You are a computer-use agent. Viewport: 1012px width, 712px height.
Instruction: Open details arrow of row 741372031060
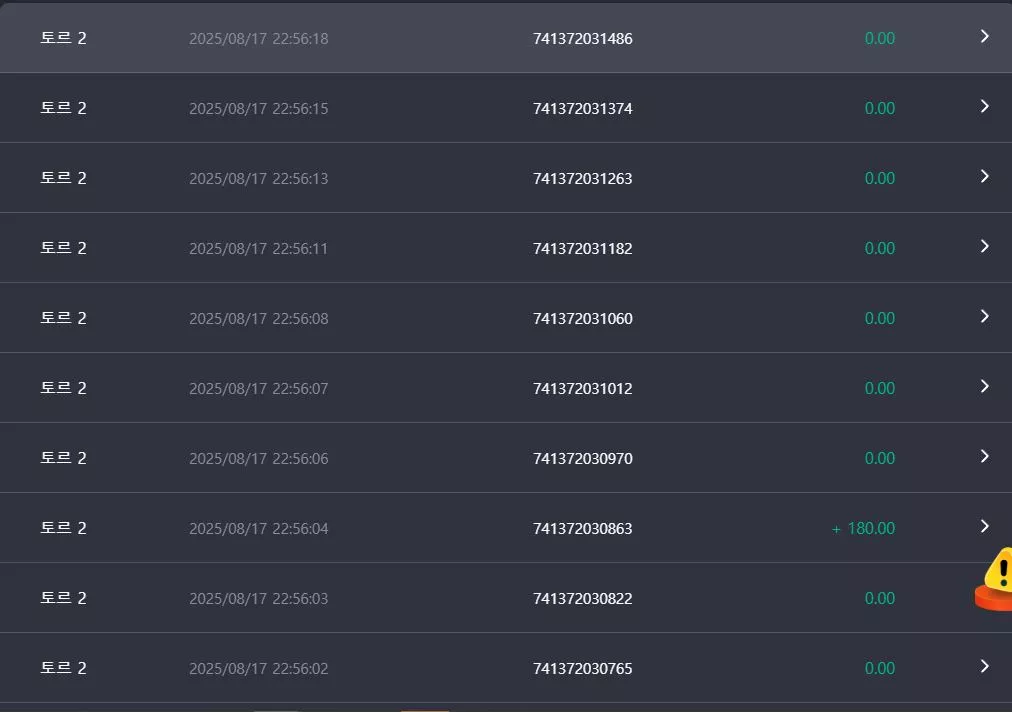click(x=984, y=316)
